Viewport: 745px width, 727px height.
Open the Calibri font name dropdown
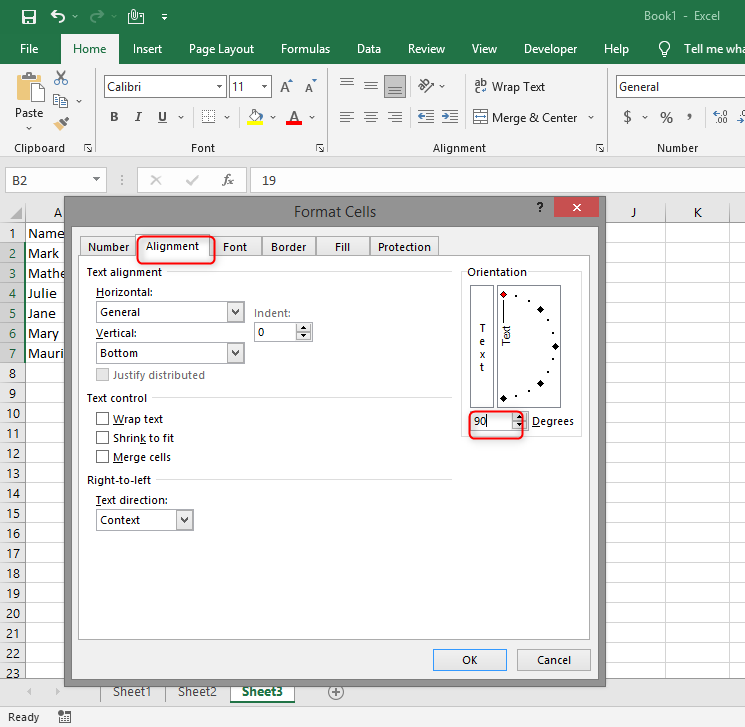click(x=219, y=86)
